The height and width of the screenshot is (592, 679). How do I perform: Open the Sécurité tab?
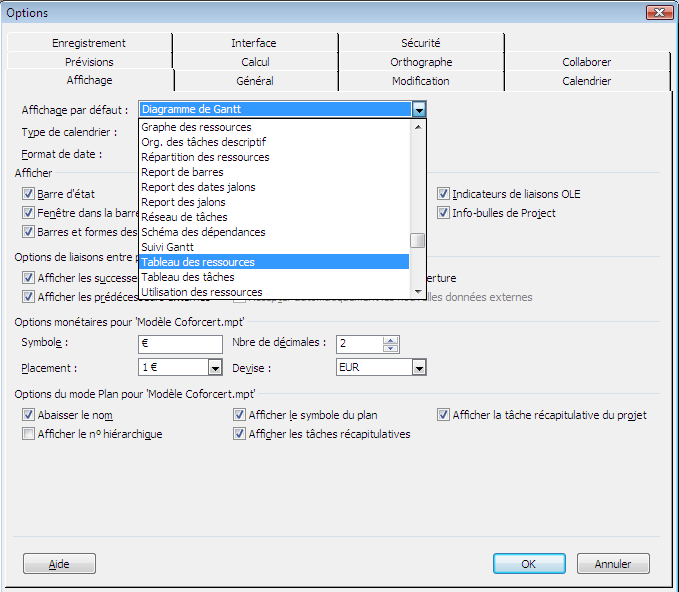(x=420, y=43)
